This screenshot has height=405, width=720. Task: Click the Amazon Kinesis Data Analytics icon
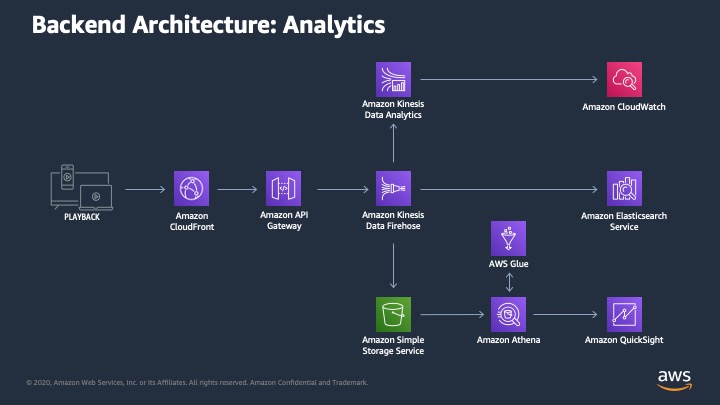pyautogui.click(x=394, y=79)
